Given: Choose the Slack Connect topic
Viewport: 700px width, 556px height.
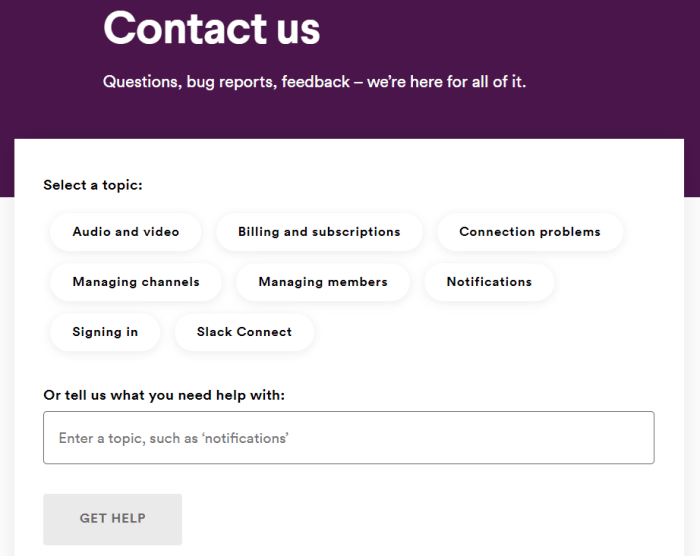Looking at the screenshot, I should pyautogui.click(x=244, y=332).
